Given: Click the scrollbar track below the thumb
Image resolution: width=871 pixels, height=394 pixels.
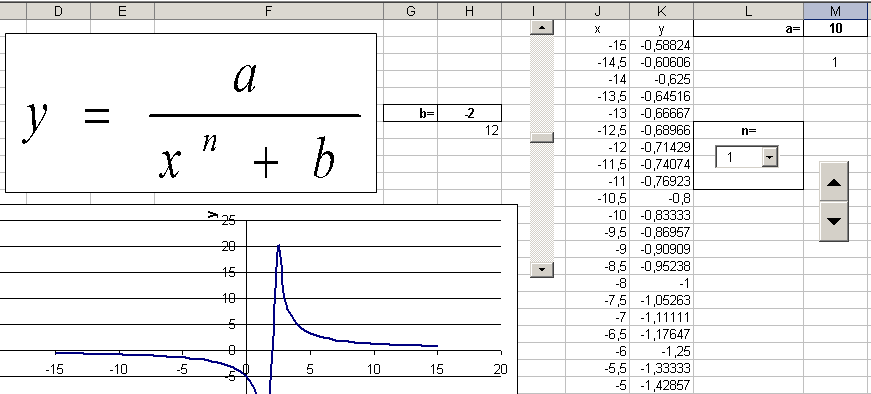Looking at the screenshot, I should tap(542, 203).
